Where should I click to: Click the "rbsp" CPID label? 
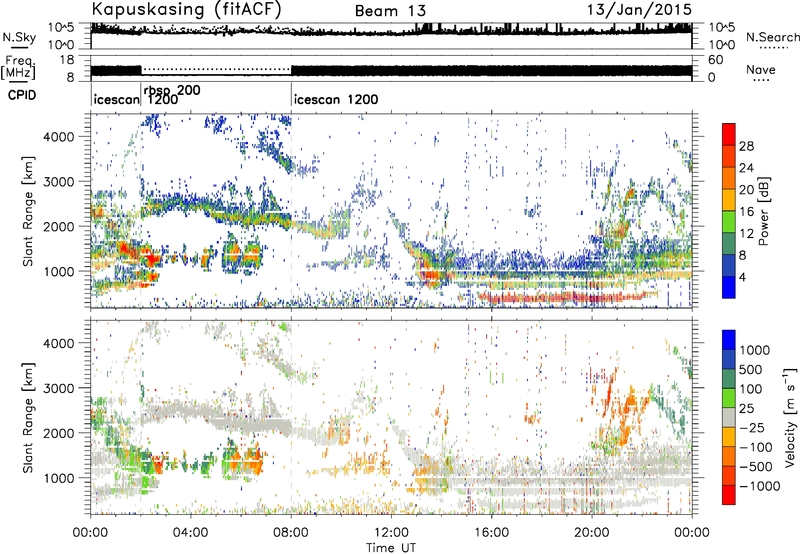(x=159, y=91)
